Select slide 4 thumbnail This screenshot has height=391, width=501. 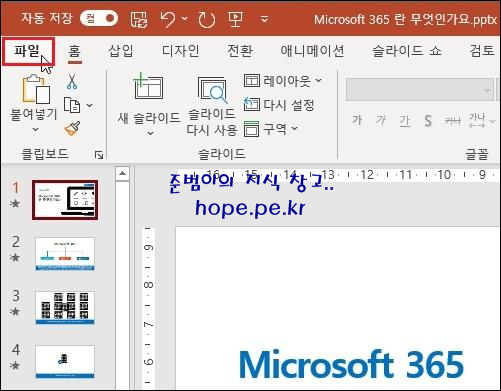point(65,362)
